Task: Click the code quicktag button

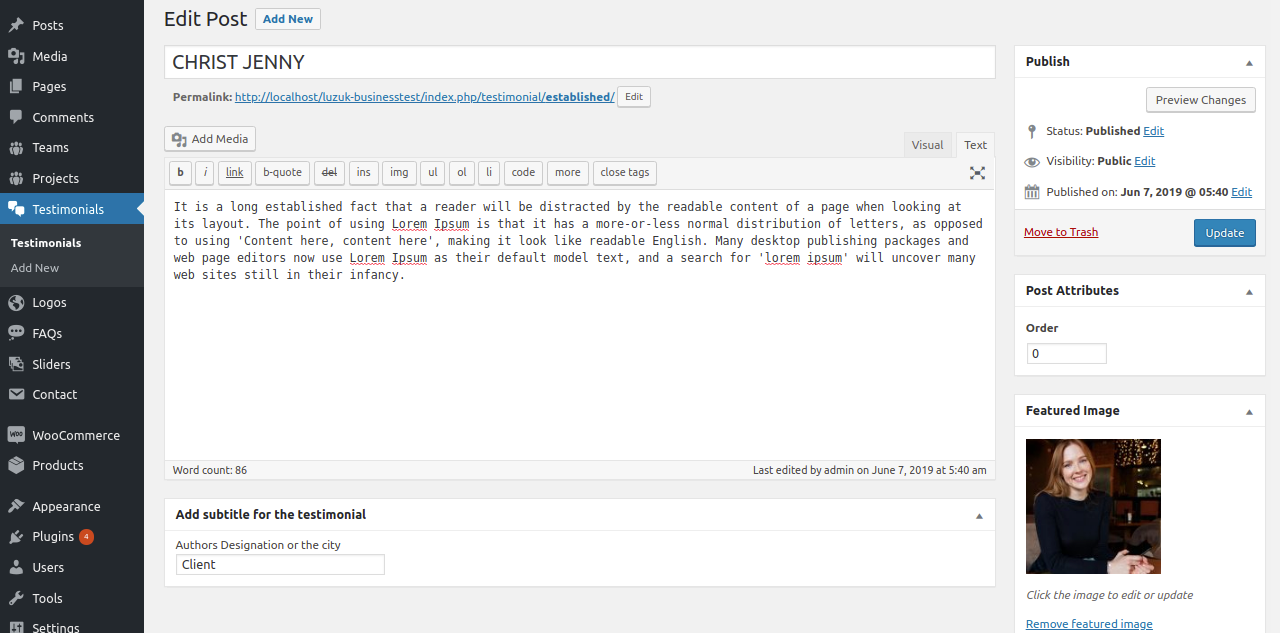Action: point(523,172)
